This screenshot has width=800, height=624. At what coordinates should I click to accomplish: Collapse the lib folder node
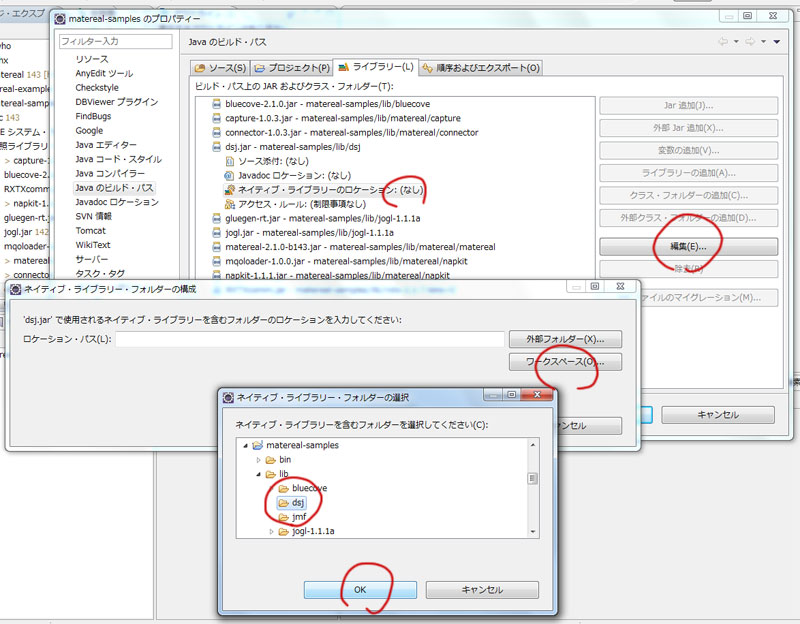(258, 474)
